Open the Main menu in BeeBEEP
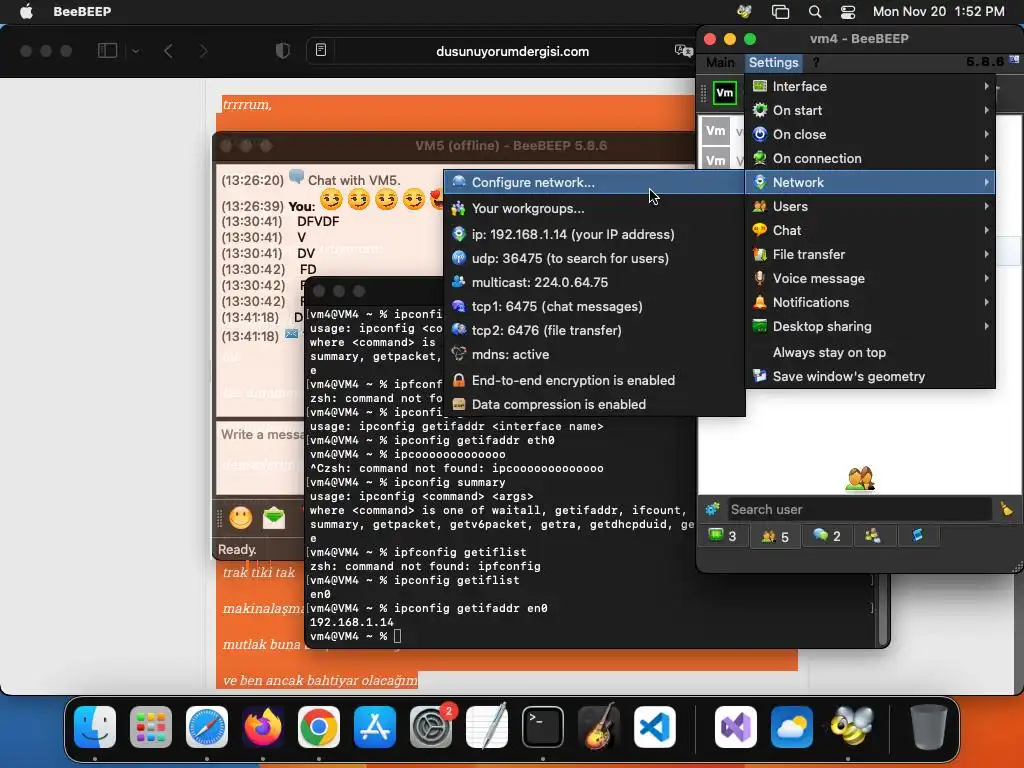Image resolution: width=1024 pixels, height=768 pixels. click(x=720, y=63)
